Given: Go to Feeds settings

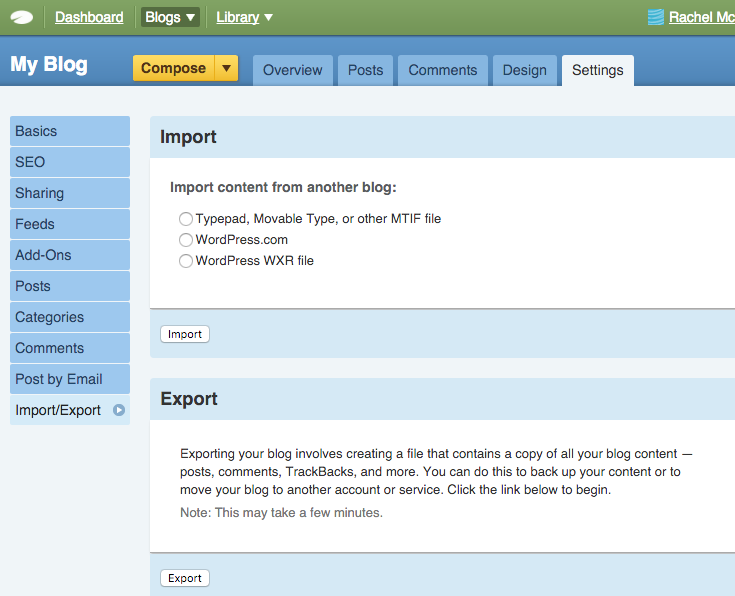Looking at the screenshot, I should click(x=70, y=224).
